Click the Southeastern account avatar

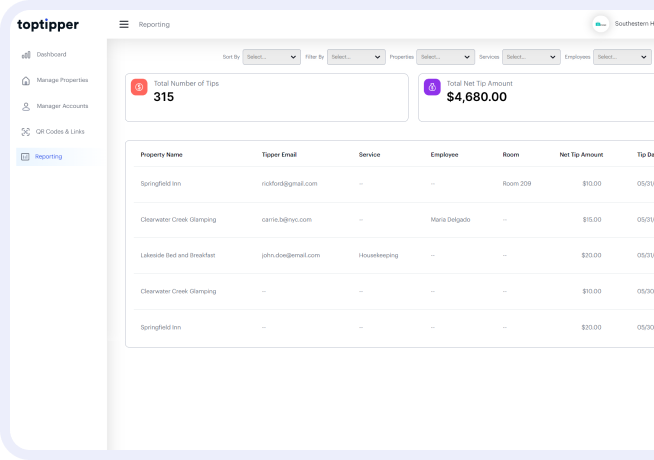[x=601, y=24]
